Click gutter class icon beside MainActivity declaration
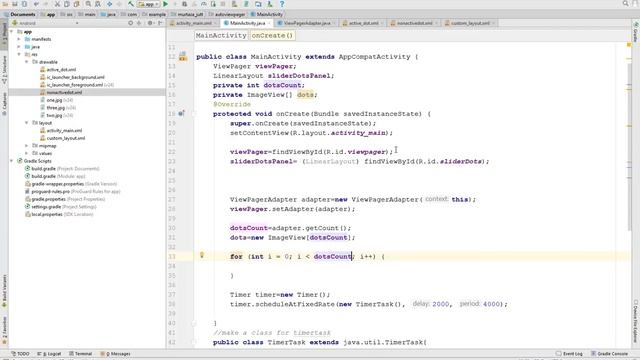 [x=182, y=56]
